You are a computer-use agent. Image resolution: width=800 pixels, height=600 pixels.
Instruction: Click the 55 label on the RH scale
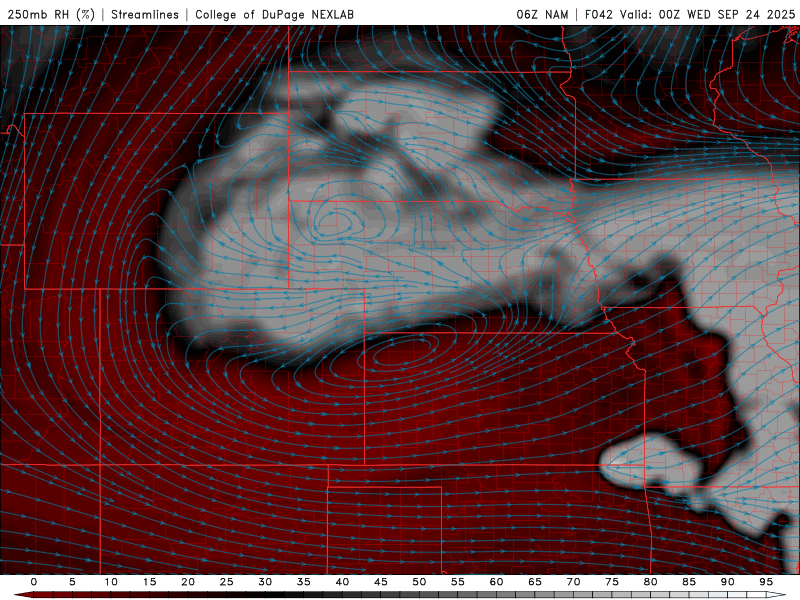(458, 582)
